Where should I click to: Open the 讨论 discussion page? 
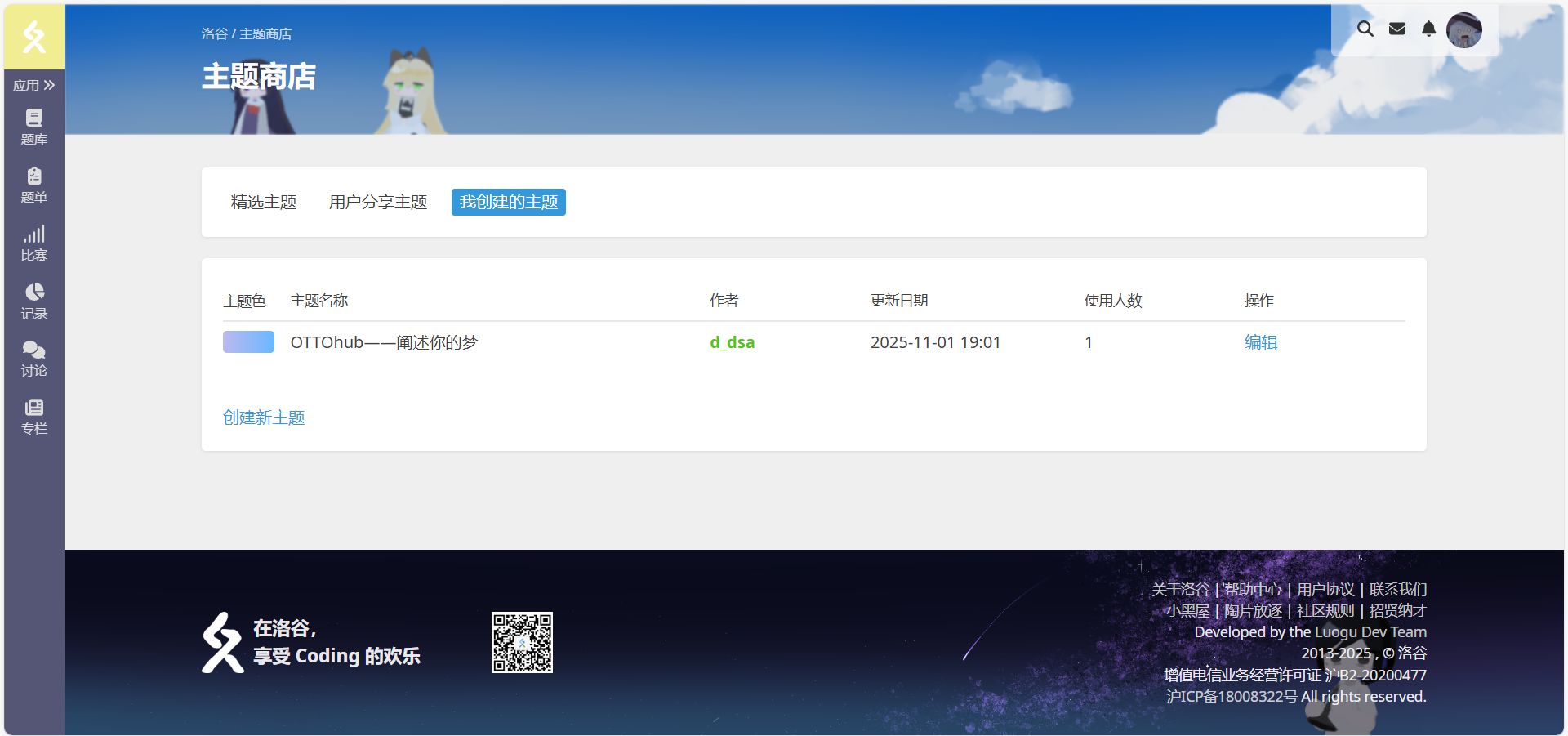coord(34,359)
